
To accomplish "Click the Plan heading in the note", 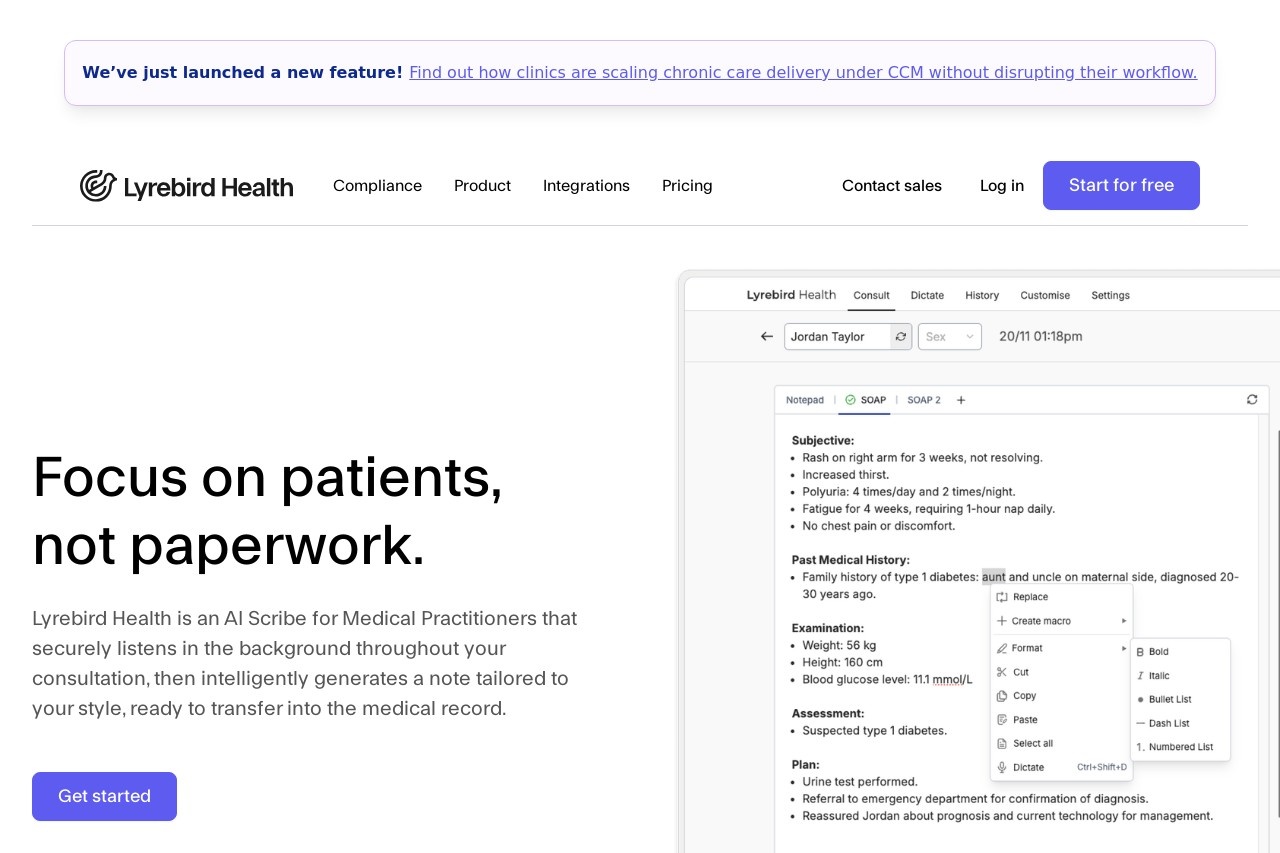I will click(x=806, y=765).
